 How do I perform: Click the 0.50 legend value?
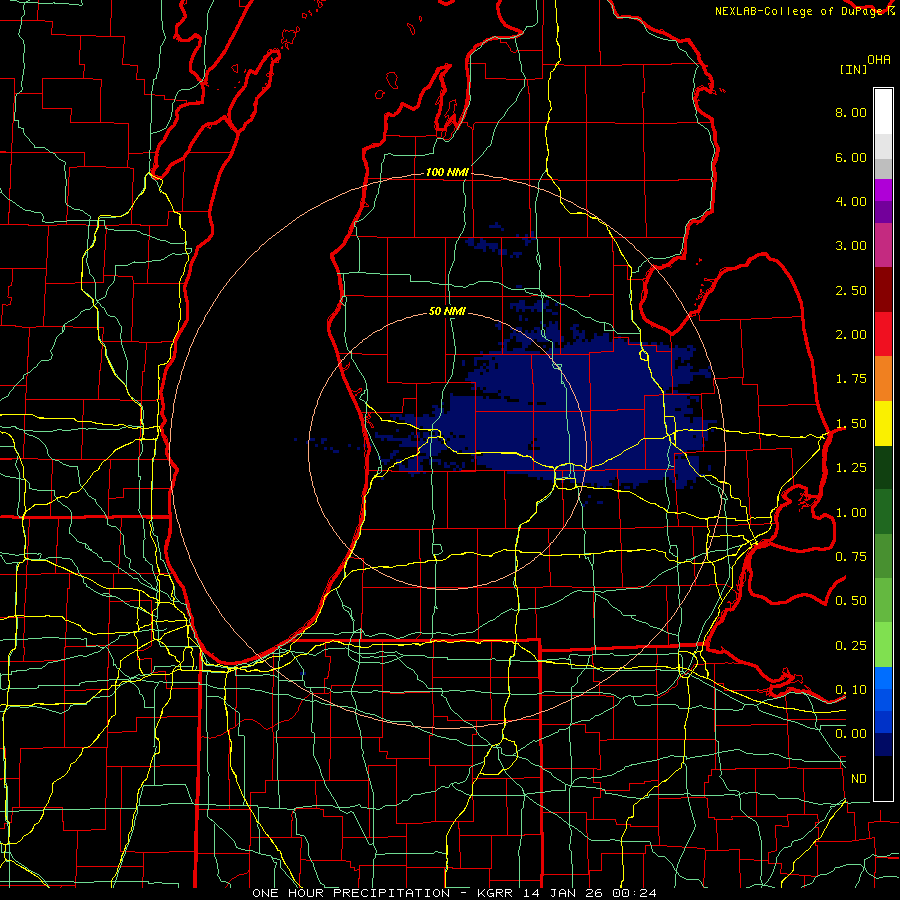pyautogui.click(x=851, y=601)
